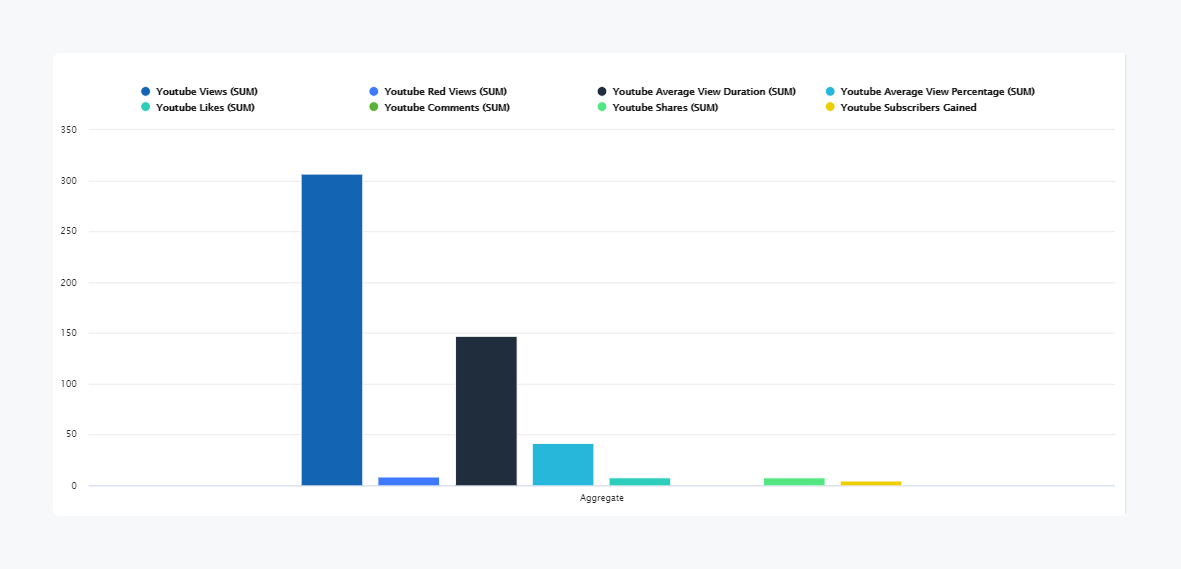Image resolution: width=1181 pixels, height=569 pixels.
Task: Select the teal Youtube Likes bar
Action: tap(640, 482)
